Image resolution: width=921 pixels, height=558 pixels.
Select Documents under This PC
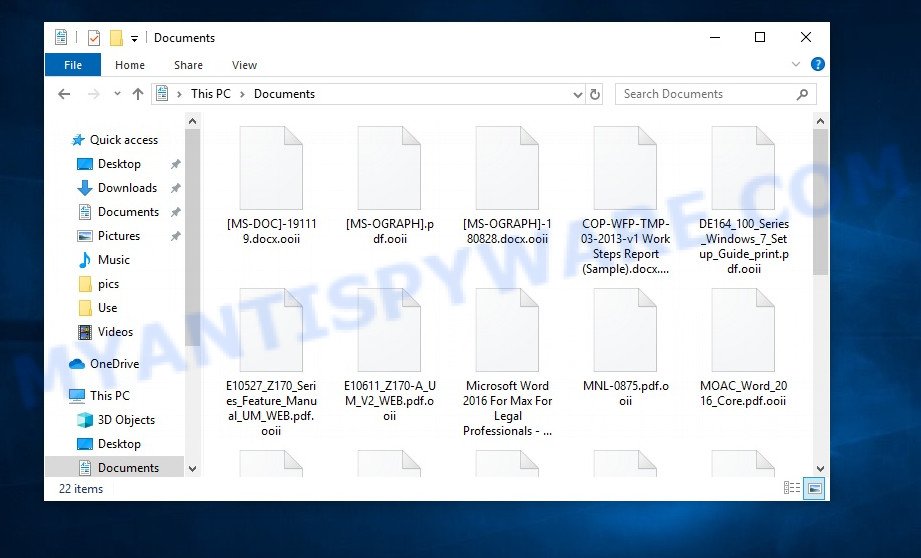[128, 468]
